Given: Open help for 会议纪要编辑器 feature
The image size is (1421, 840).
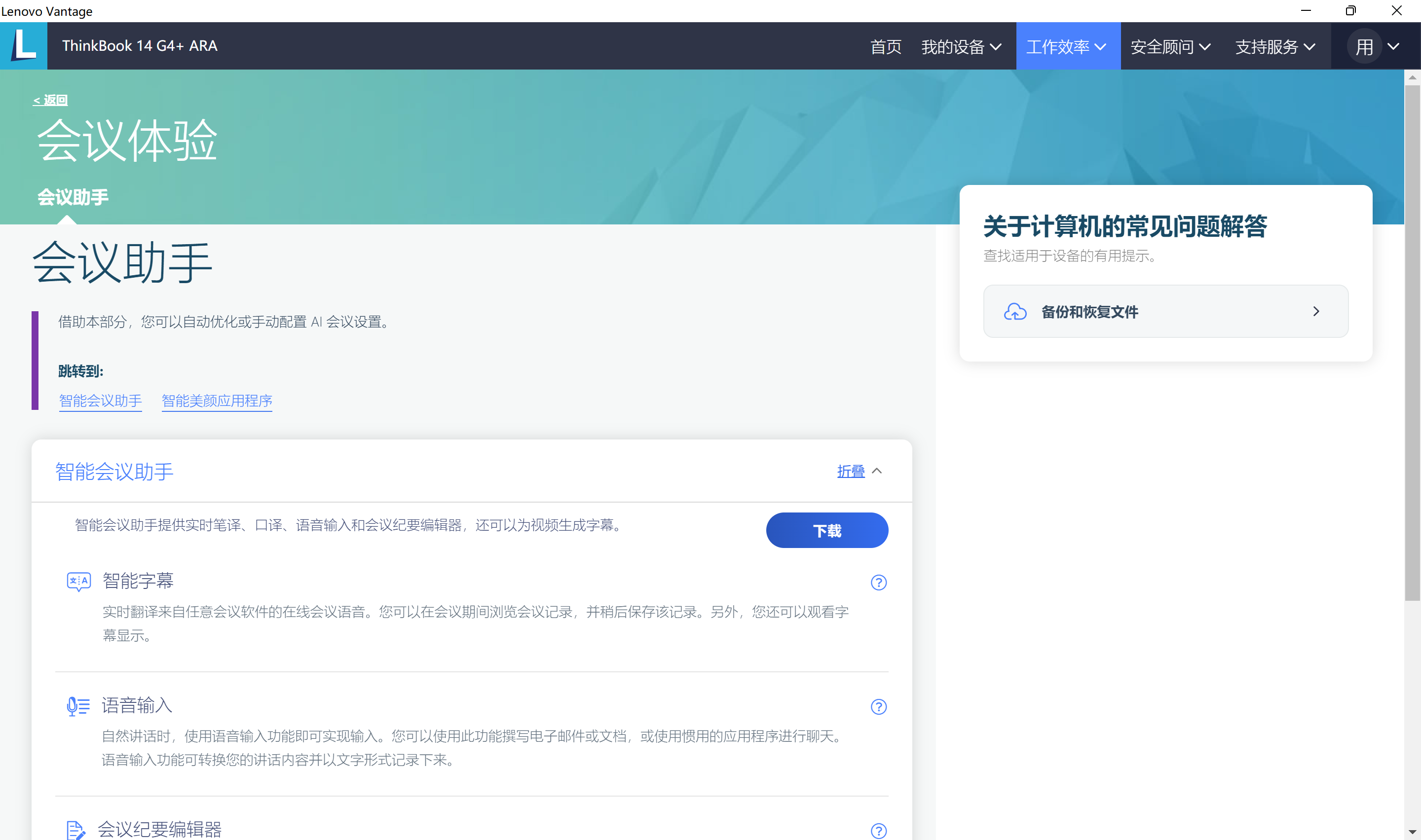Looking at the screenshot, I should pos(878,831).
